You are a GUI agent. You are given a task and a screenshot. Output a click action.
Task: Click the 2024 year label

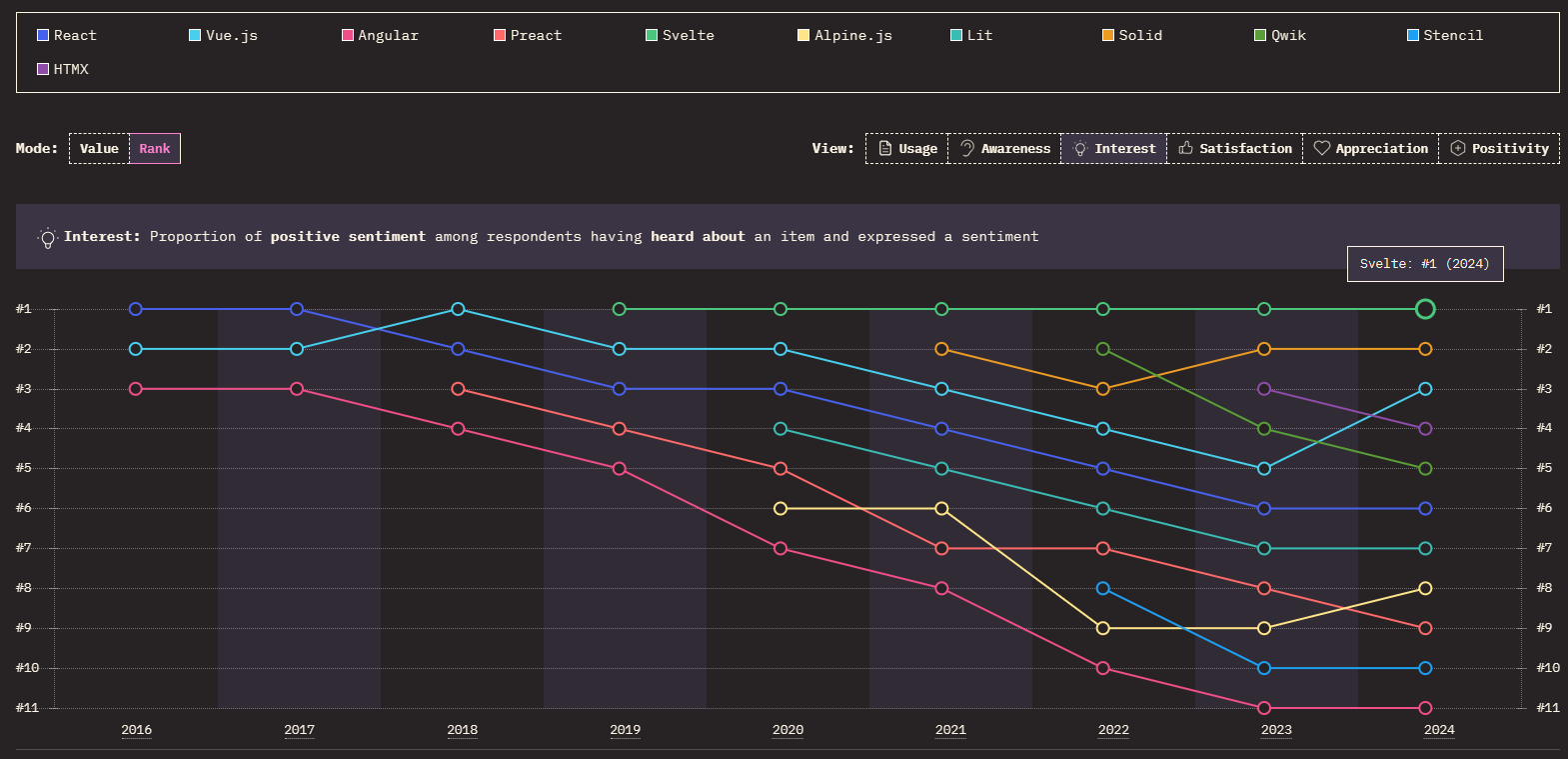1439,730
